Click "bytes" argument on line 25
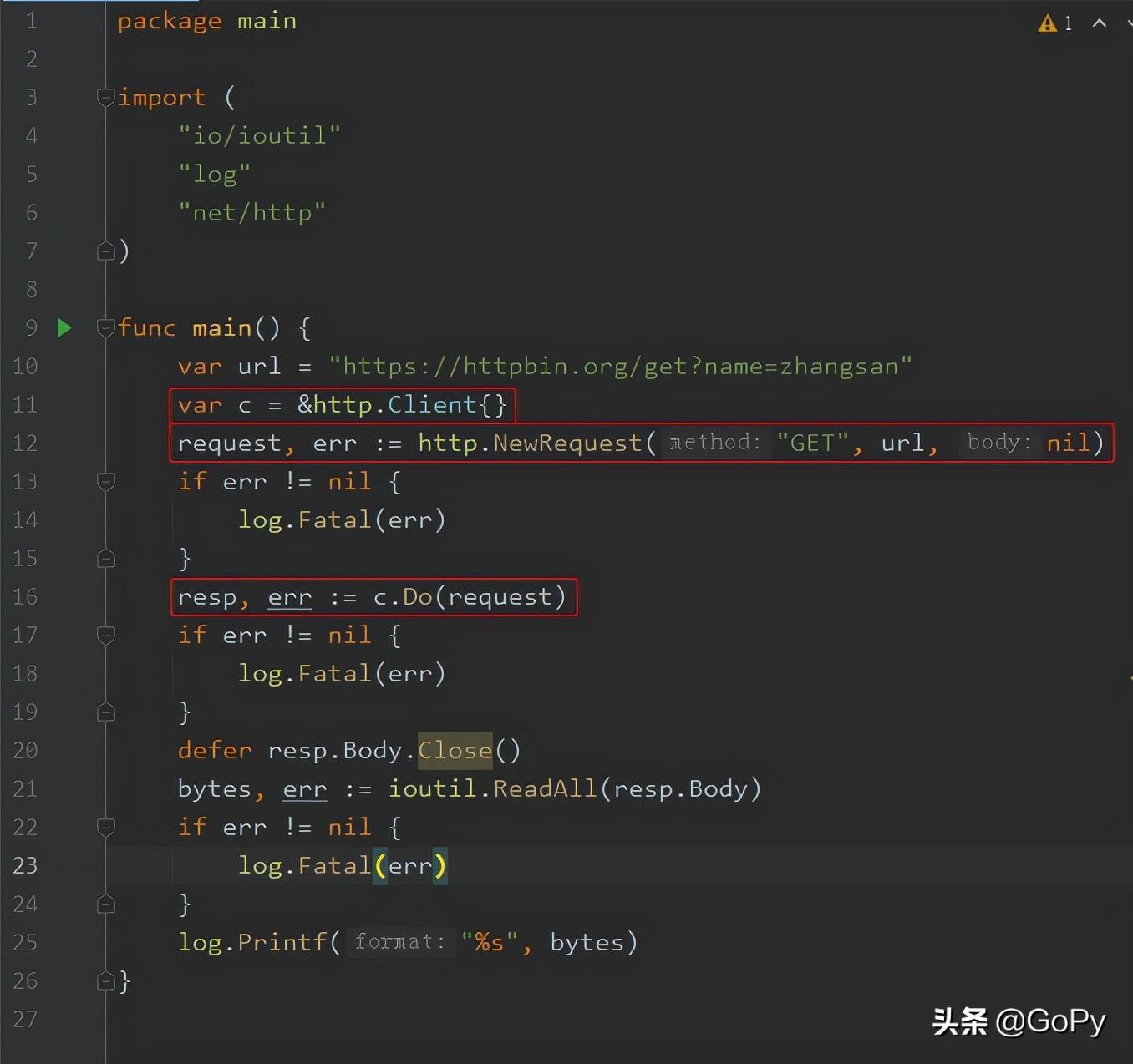The width and height of the screenshot is (1133, 1064). [587, 942]
